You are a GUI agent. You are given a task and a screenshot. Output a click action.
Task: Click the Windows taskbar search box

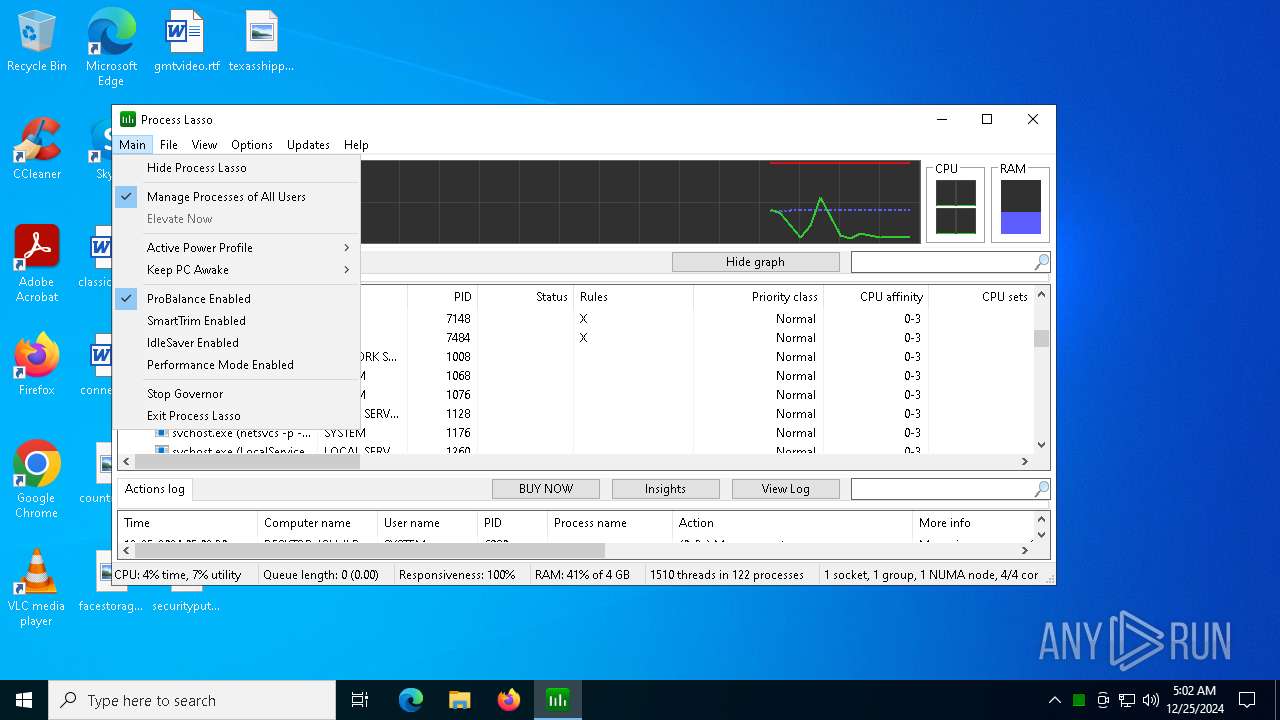[x=192, y=700]
